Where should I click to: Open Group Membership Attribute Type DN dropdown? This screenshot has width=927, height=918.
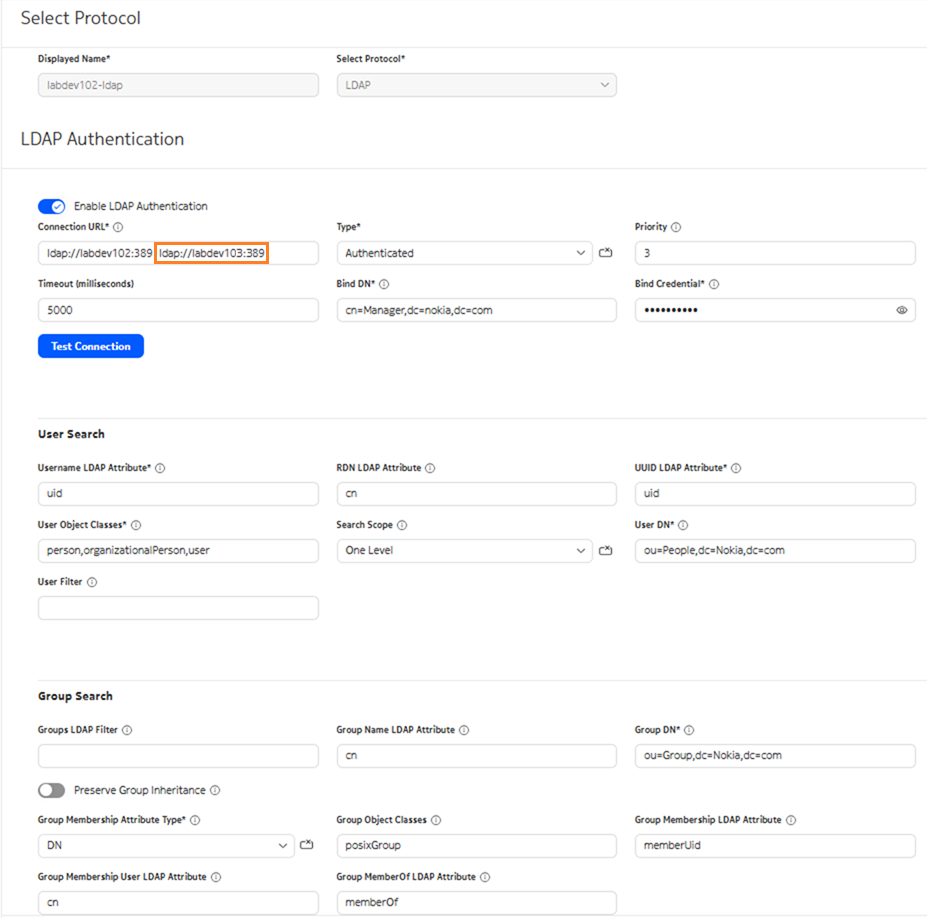pyautogui.click(x=166, y=846)
